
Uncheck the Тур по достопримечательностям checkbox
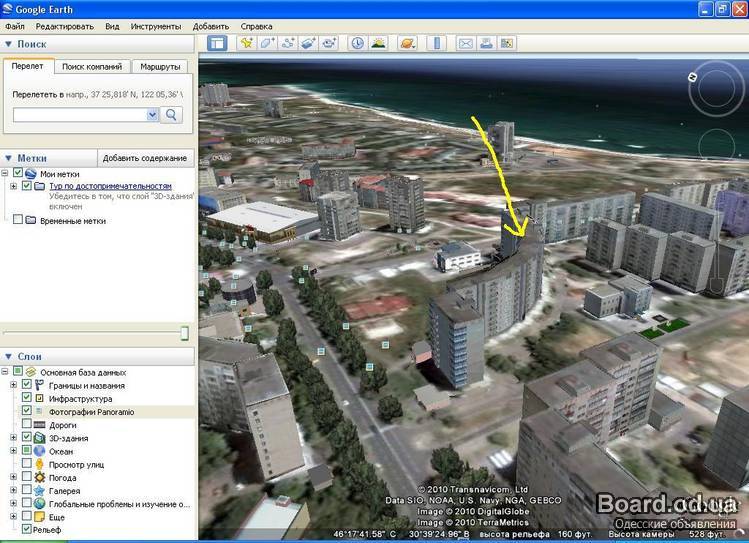(x=27, y=185)
